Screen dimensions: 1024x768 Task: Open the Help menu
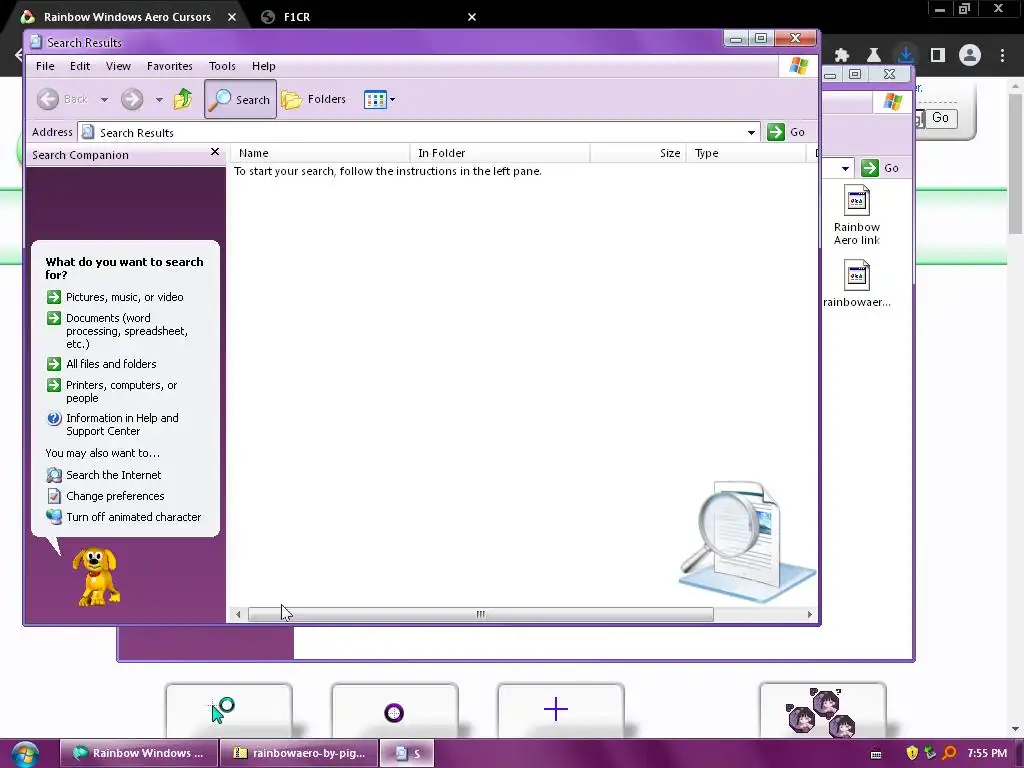264,66
